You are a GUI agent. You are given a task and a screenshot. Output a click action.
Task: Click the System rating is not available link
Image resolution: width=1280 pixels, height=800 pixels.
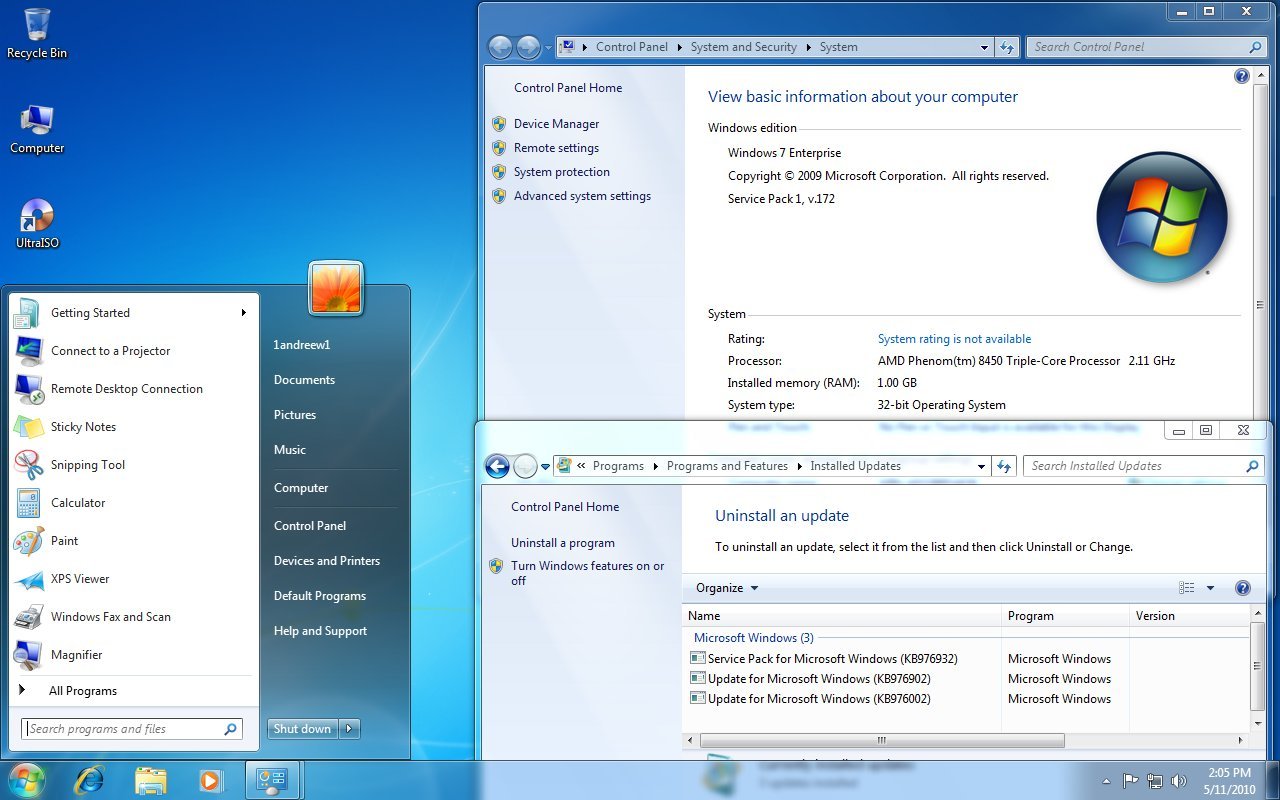click(954, 339)
